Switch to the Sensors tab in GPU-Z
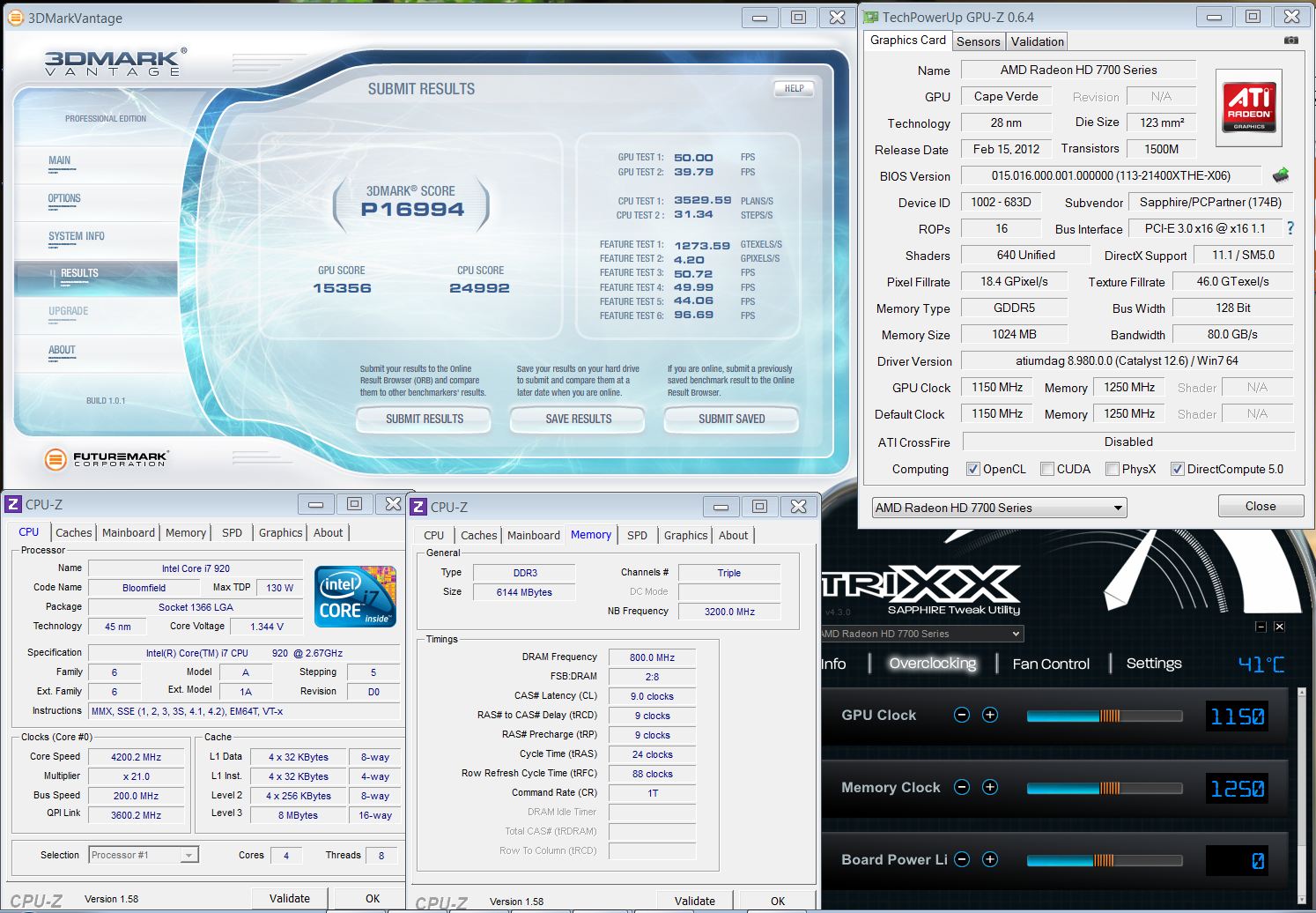The image size is (1316, 913). (978, 41)
